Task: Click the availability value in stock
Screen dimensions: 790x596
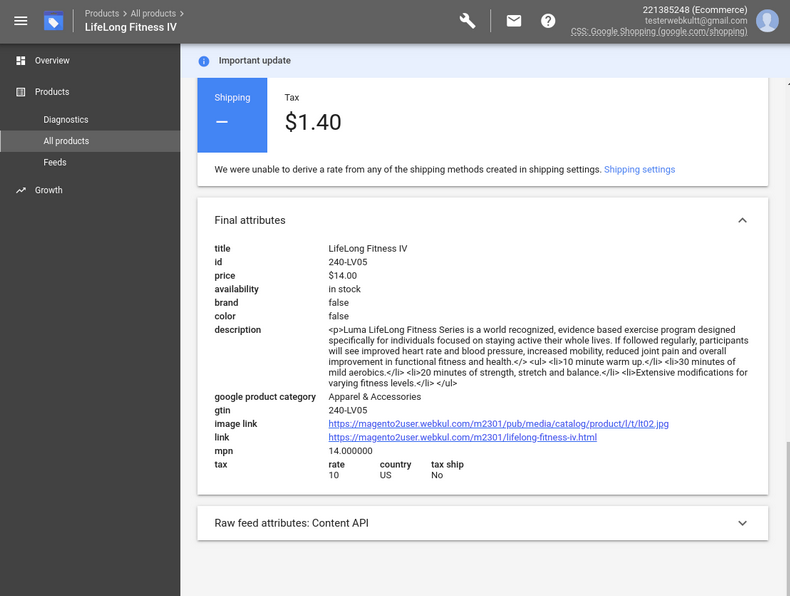Action: tap(345, 289)
